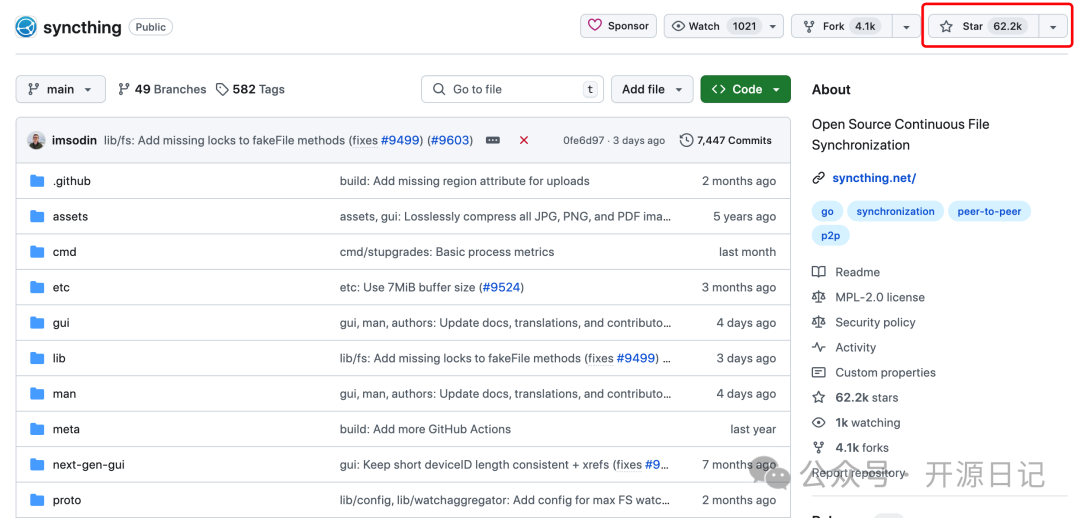Open the MPL-2.0 license link
The height and width of the screenshot is (518, 1080).
click(x=879, y=297)
